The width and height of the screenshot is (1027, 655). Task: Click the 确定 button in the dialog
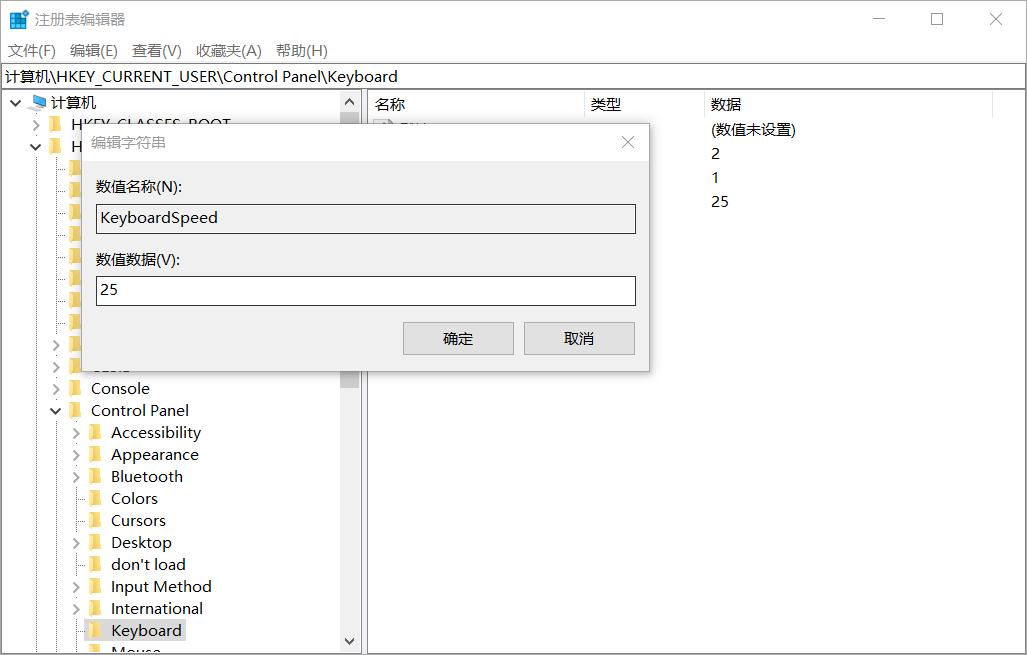(458, 338)
